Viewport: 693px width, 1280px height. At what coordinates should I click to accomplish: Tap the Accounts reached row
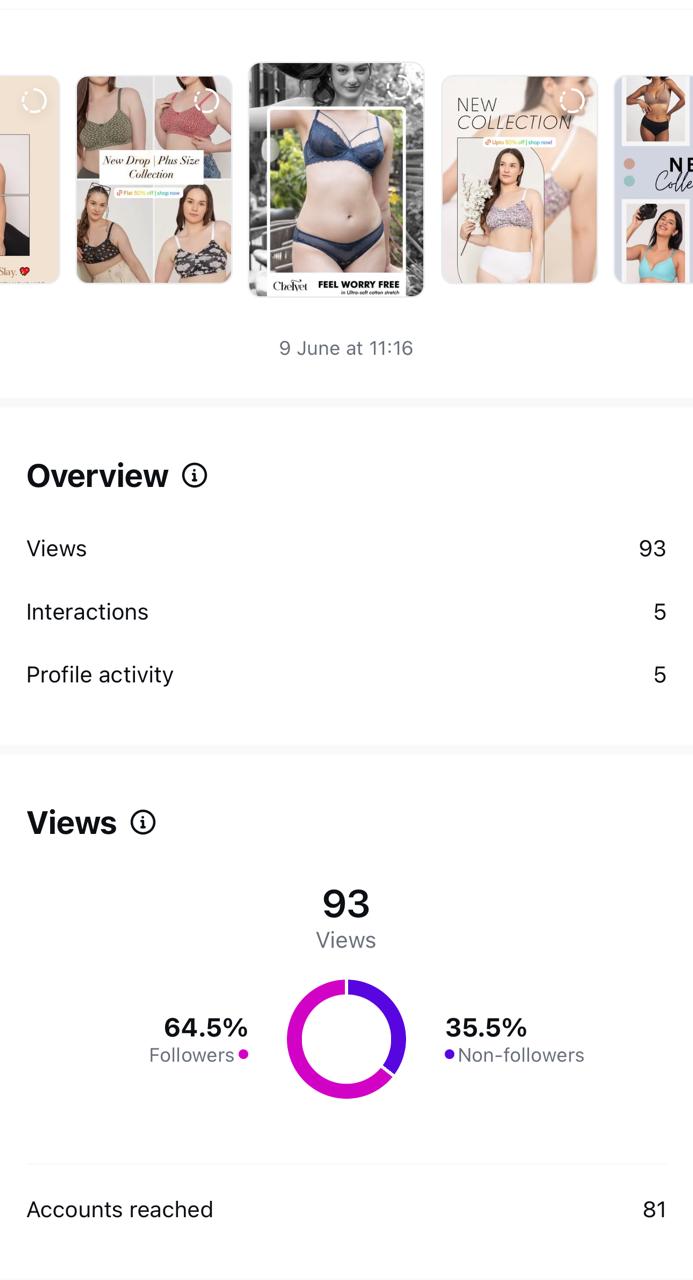tap(346, 1210)
